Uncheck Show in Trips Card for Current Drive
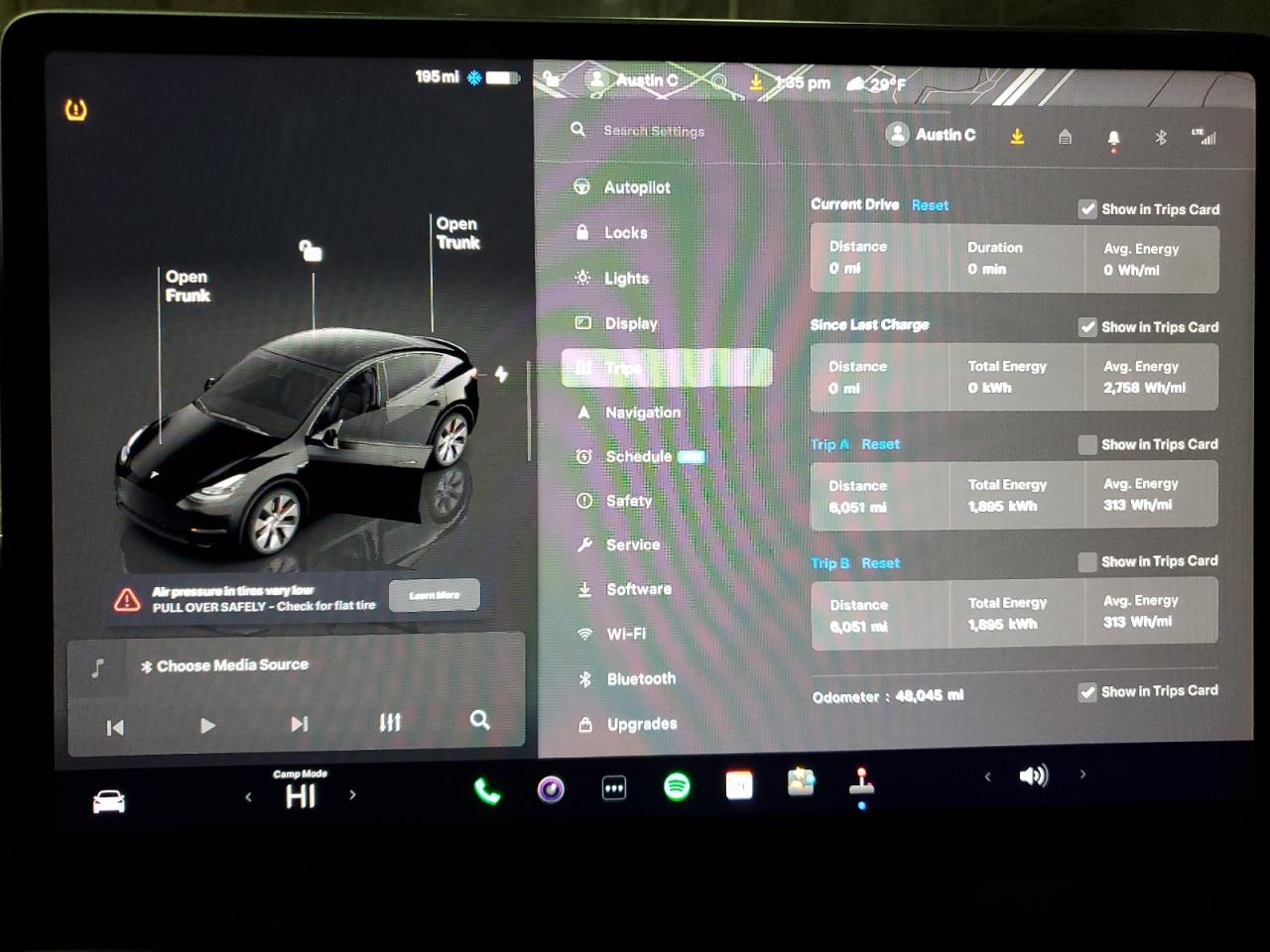Viewport: 1270px width, 952px height. 1087,209
